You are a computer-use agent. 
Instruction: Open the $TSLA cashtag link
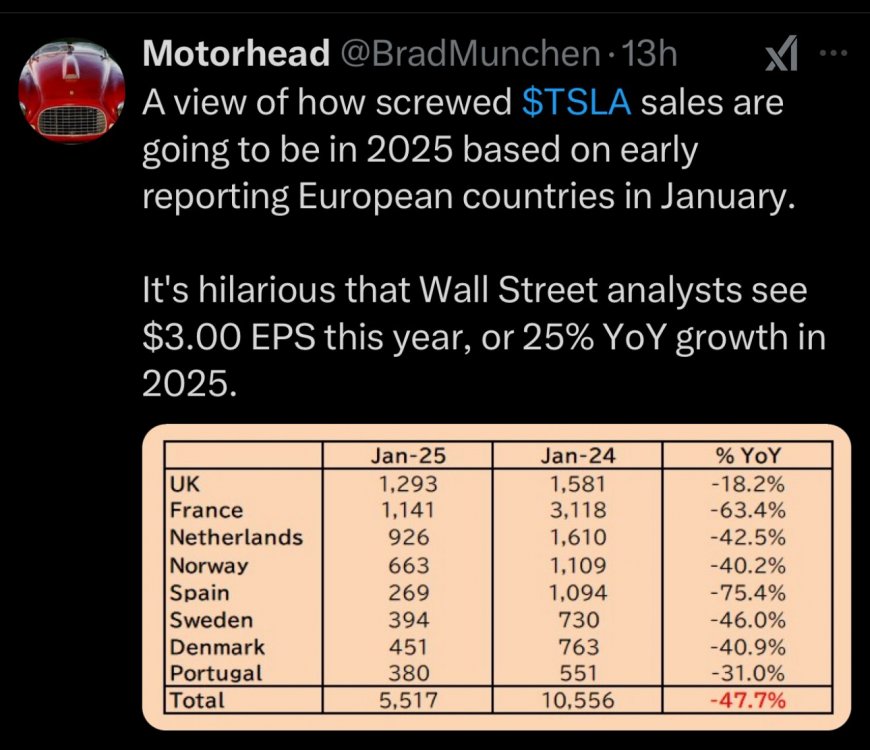pos(577,102)
